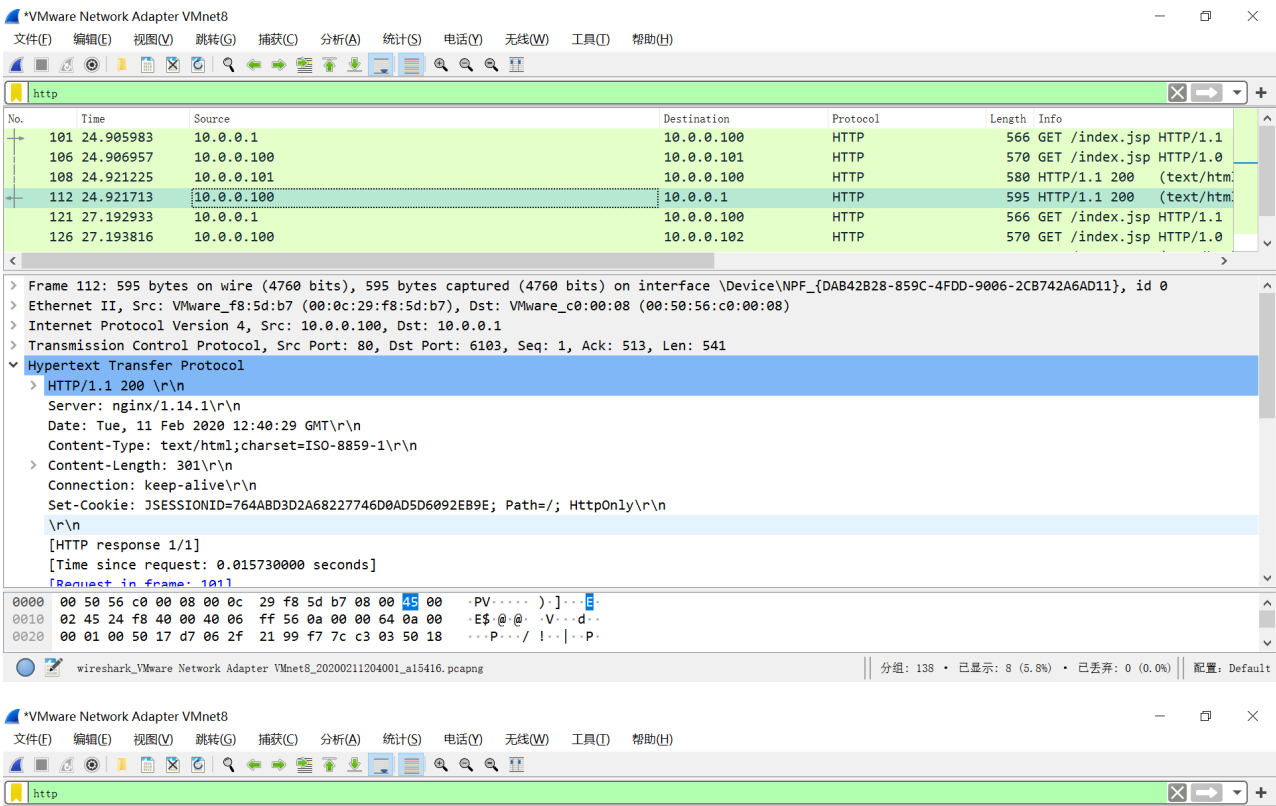1276x806 pixels.
Task: Click in the lower window http filter field
Action: [596, 793]
